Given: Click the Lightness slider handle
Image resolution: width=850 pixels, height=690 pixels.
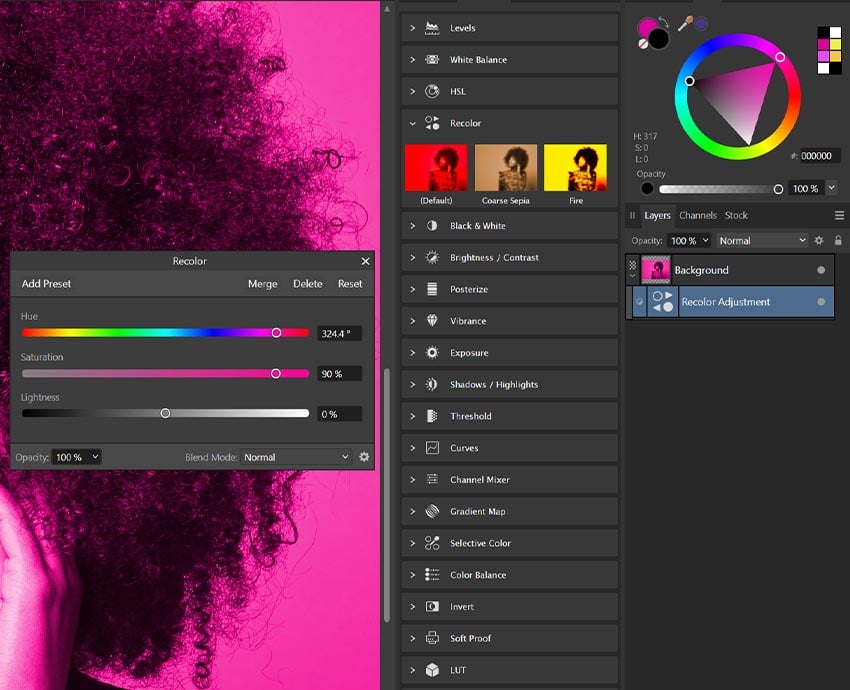Looking at the screenshot, I should pos(165,412).
